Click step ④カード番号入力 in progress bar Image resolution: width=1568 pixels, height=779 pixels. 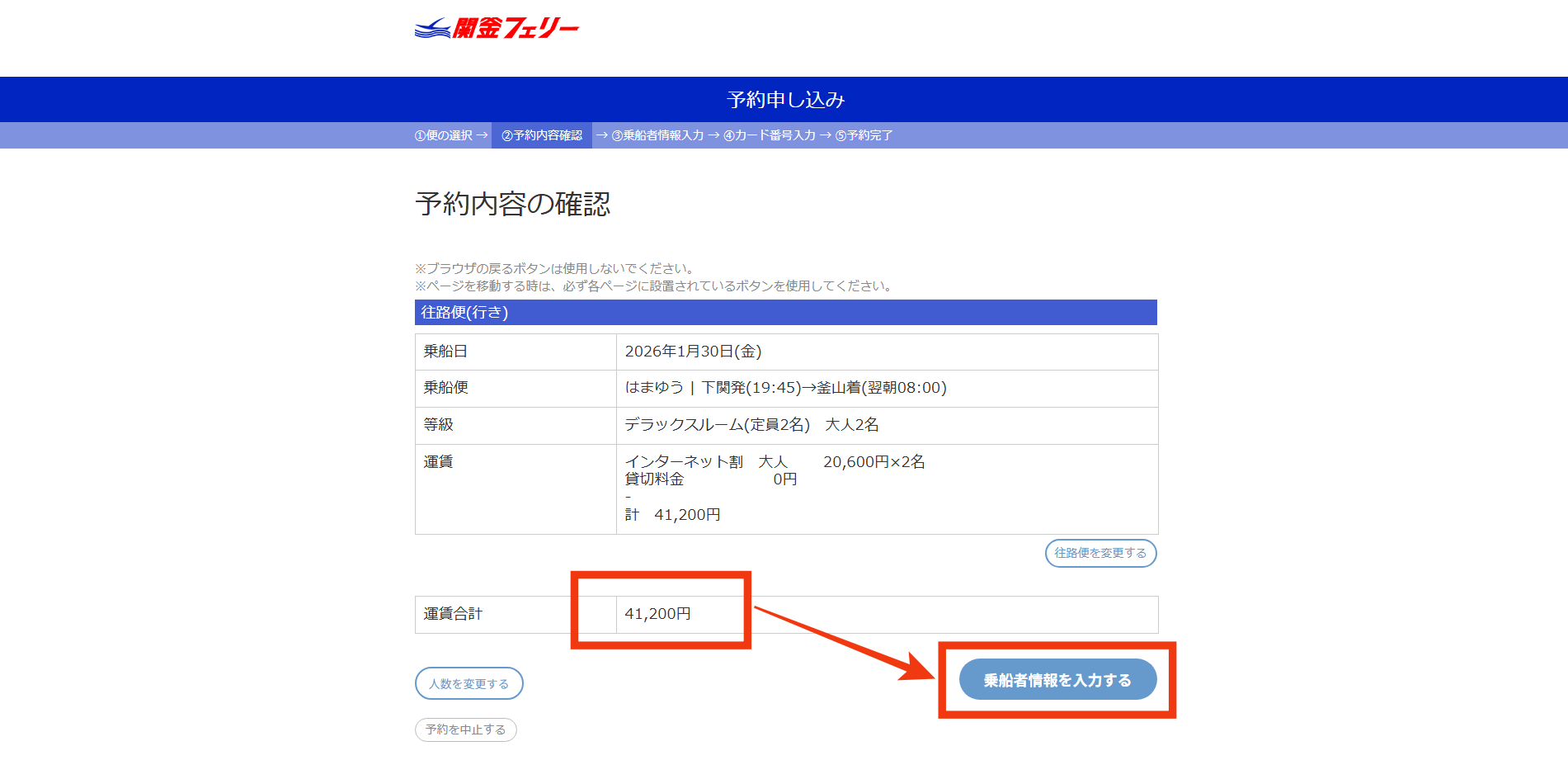click(770, 135)
